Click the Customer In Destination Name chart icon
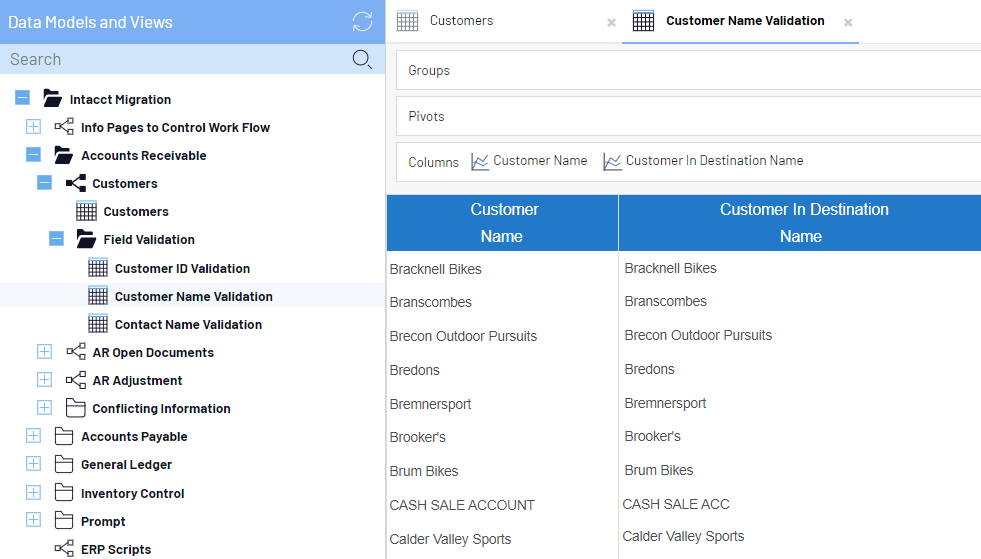 coord(612,161)
